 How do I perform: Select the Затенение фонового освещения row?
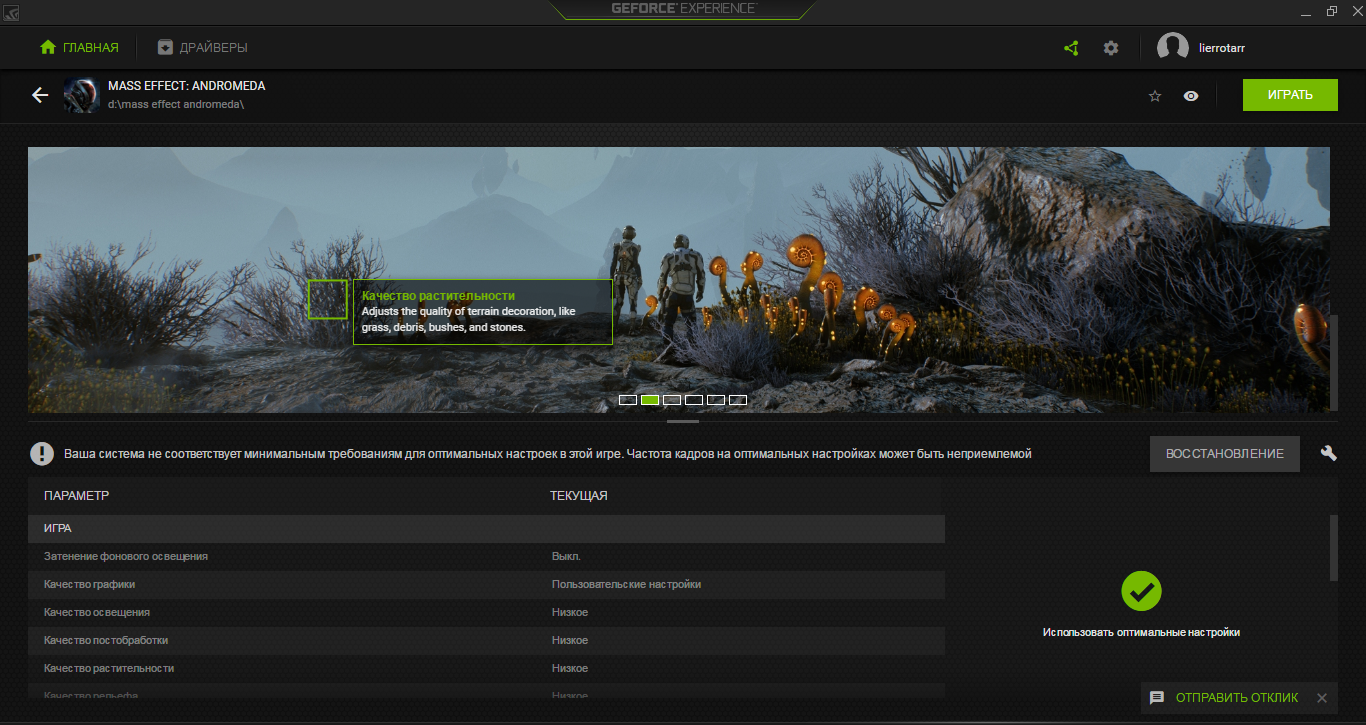[486, 556]
